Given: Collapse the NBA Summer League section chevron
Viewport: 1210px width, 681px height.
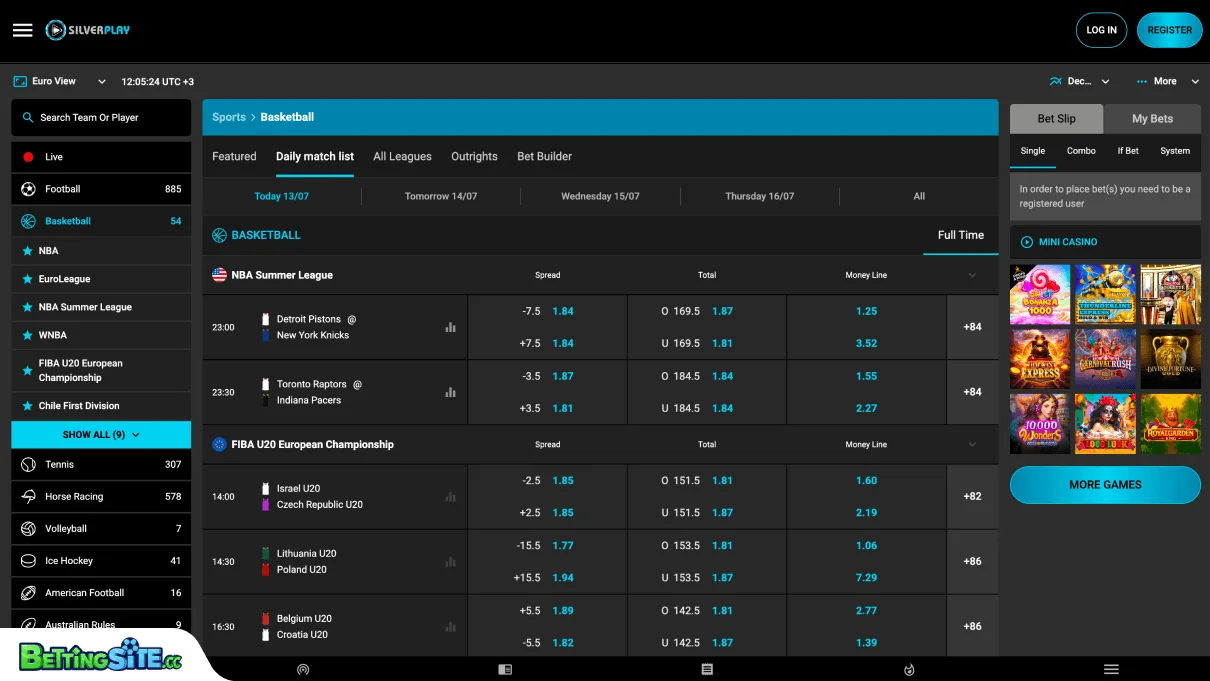Looking at the screenshot, I should tap(972, 275).
